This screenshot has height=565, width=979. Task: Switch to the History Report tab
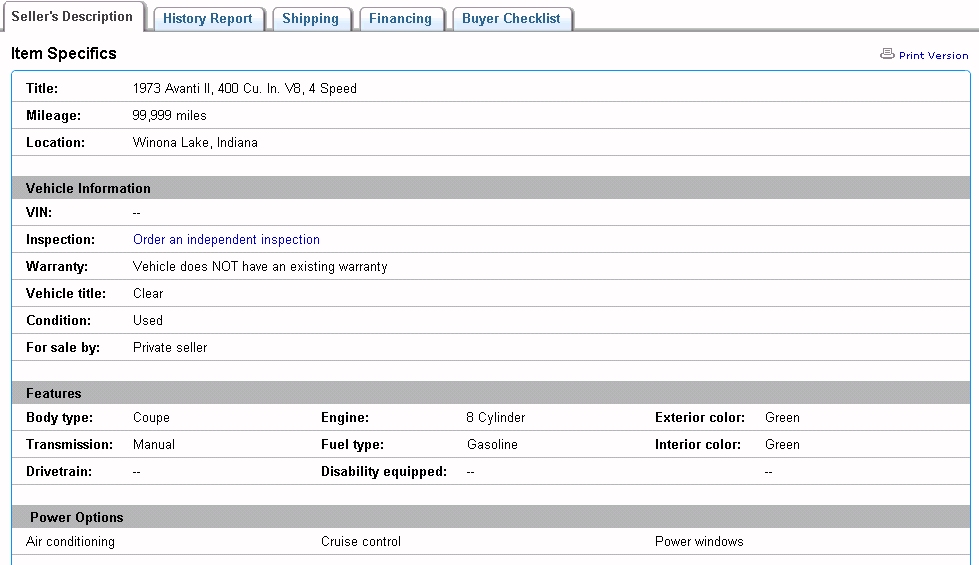point(208,19)
